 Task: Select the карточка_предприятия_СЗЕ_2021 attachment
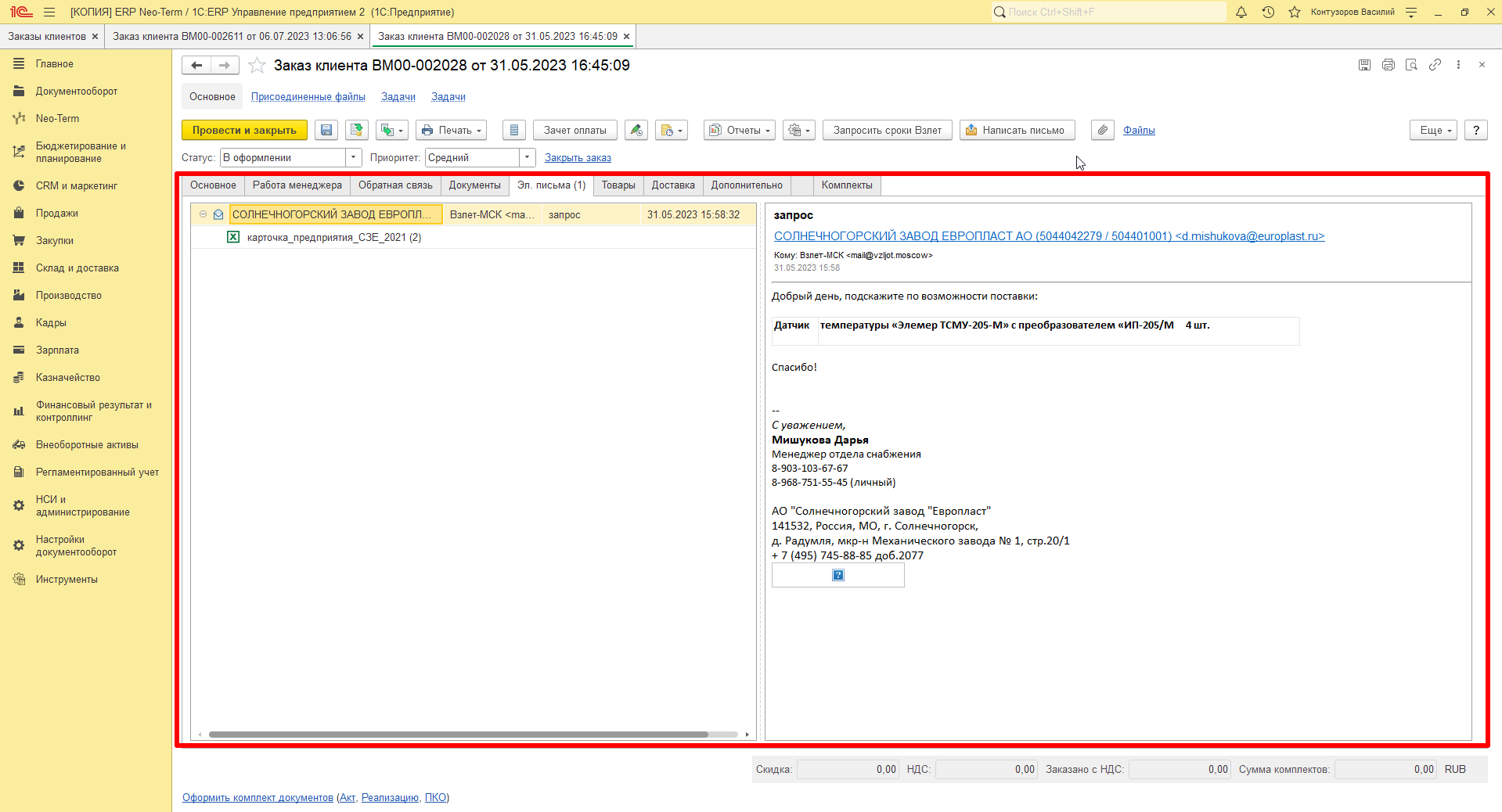click(334, 238)
